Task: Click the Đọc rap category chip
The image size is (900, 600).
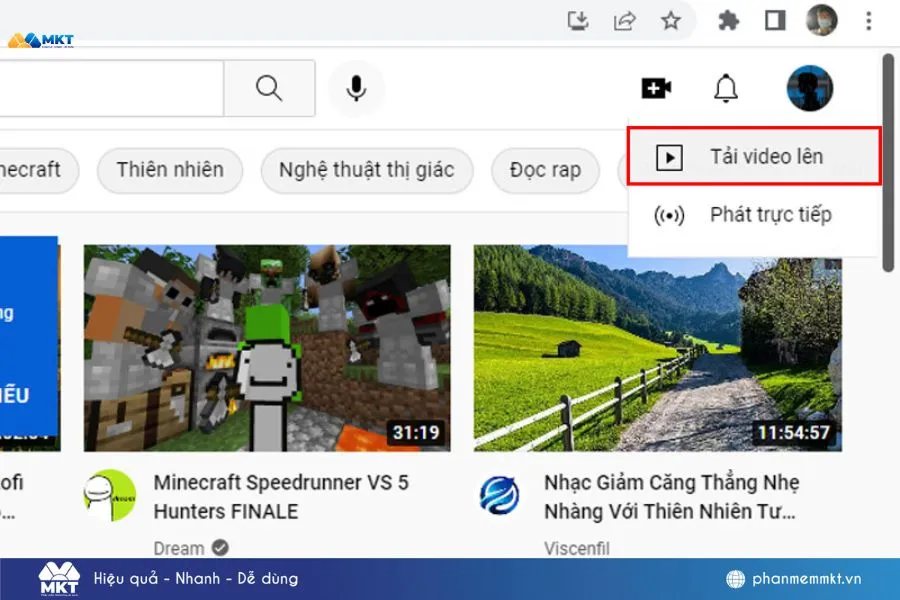Action: [545, 170]
